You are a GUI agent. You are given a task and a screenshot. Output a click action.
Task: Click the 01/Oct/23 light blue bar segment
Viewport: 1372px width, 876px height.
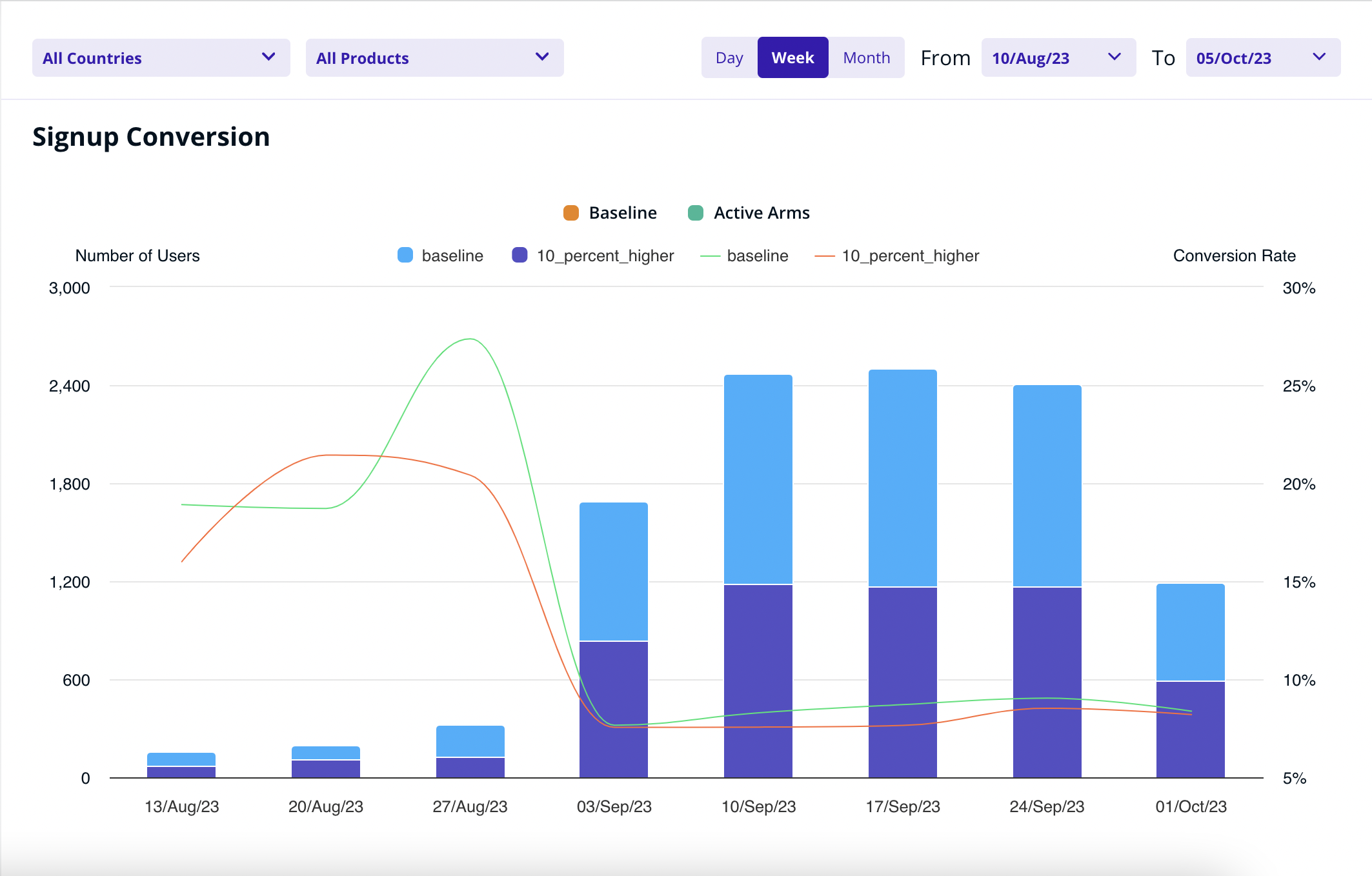[x=1190, y=632]
